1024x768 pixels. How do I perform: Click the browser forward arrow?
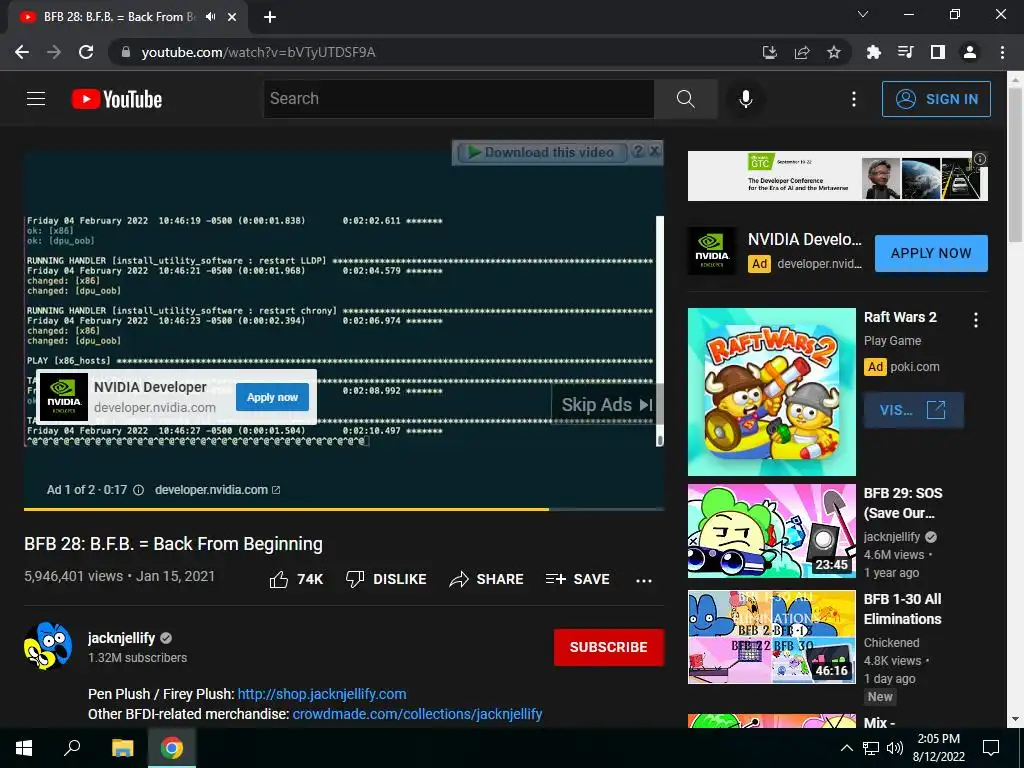coord(54,52)
